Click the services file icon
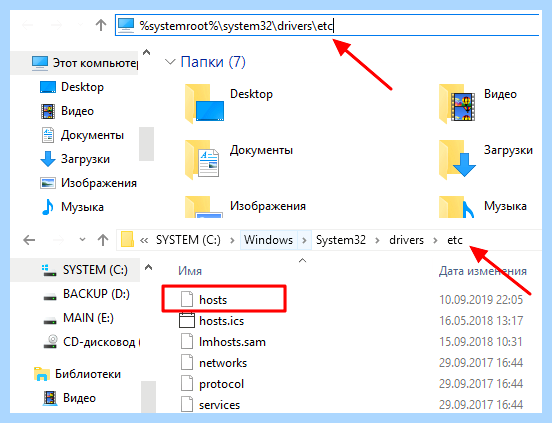552x423 pixels. pyautogui.click(x=187, y=404)
